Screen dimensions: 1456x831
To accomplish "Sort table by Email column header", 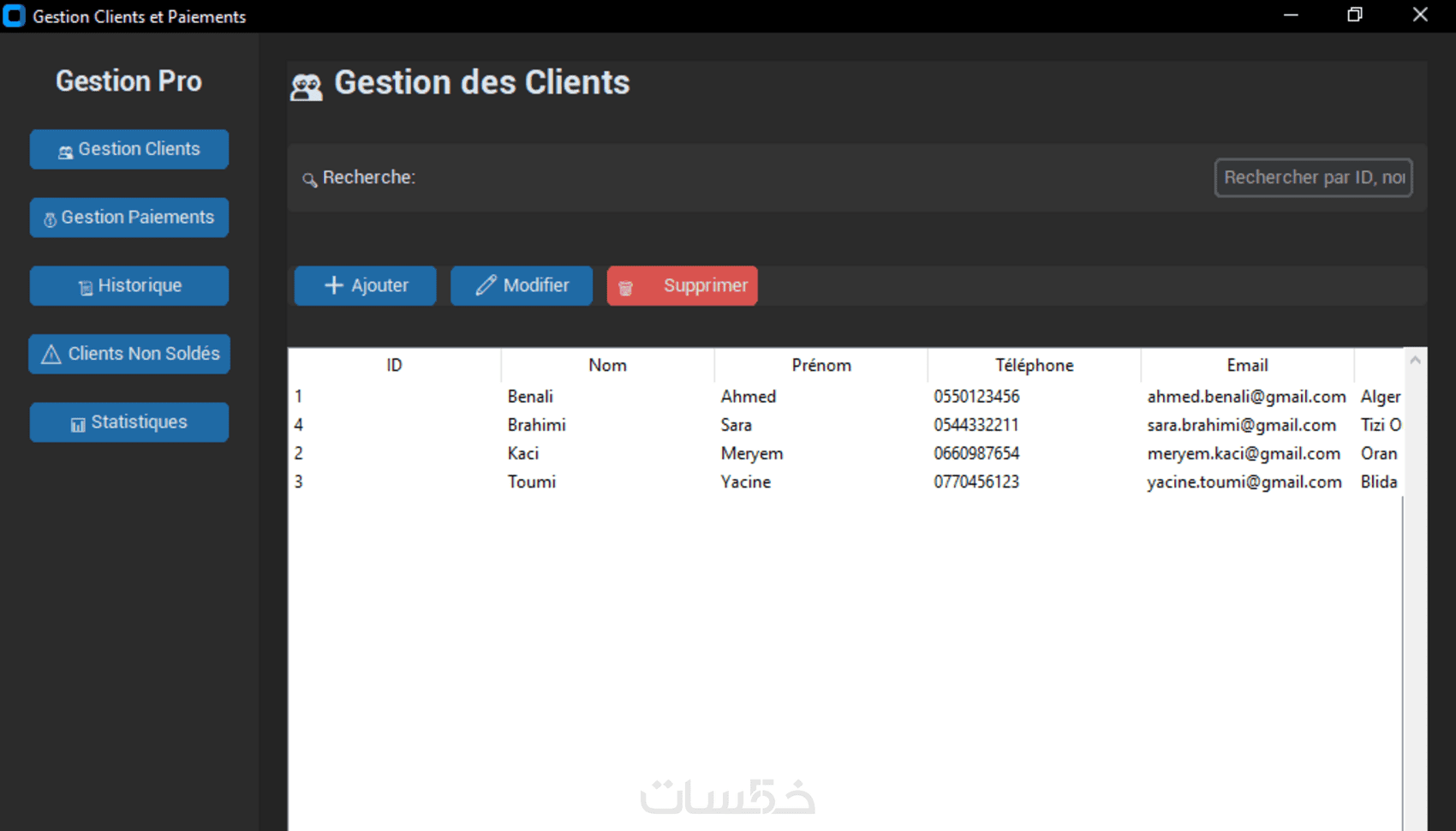I will click(x=1247, y=365).
